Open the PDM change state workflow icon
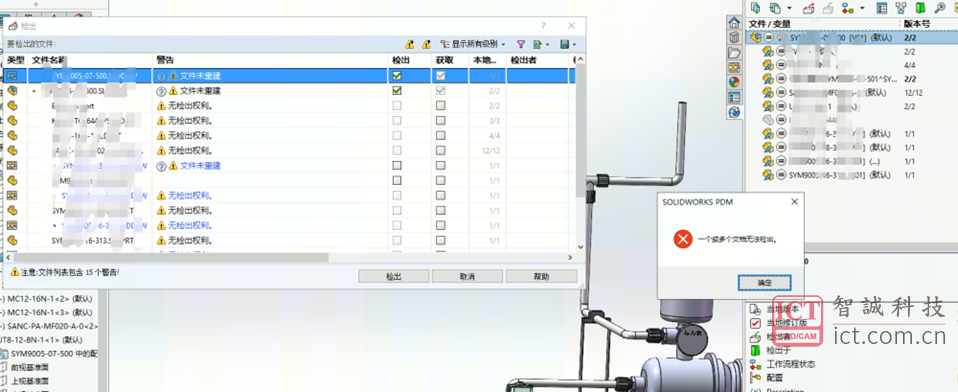 [846, 8]
